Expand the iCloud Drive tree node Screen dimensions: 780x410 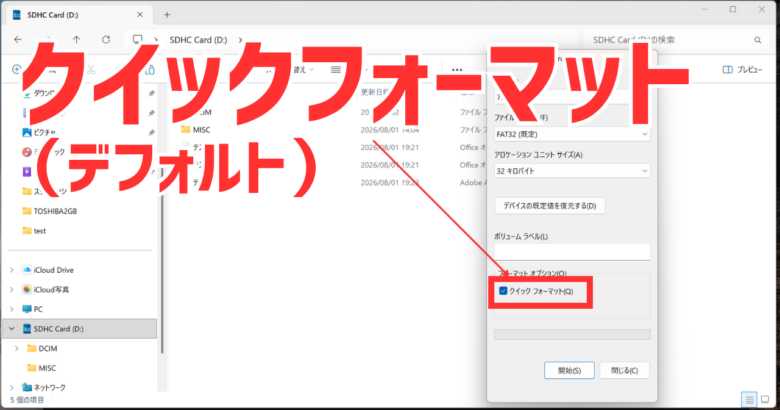click(12, 270)
